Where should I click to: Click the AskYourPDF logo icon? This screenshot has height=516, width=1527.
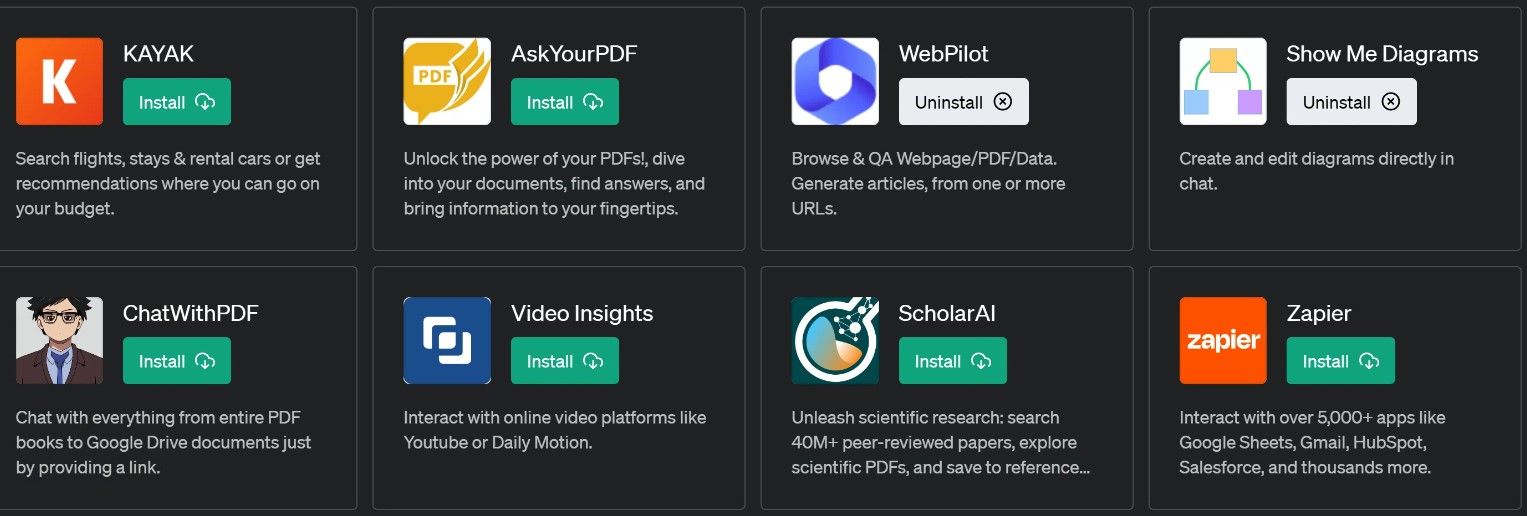pos(447,81)
